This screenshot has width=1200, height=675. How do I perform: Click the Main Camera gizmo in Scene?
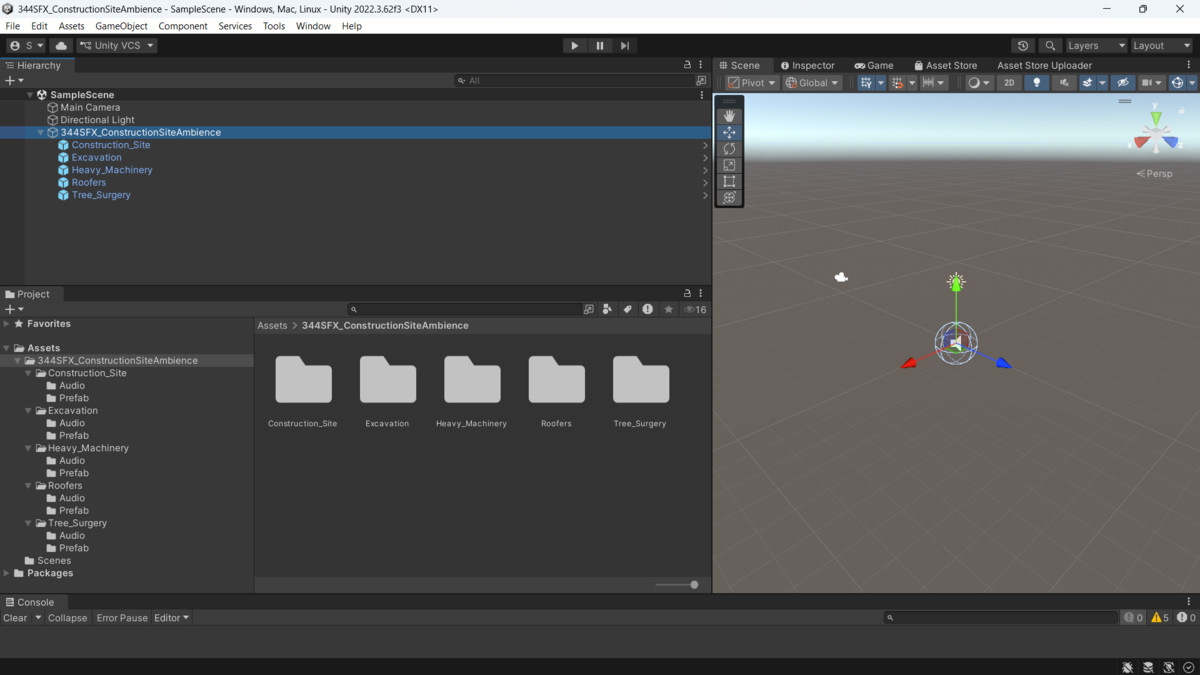tap(841, 277)
